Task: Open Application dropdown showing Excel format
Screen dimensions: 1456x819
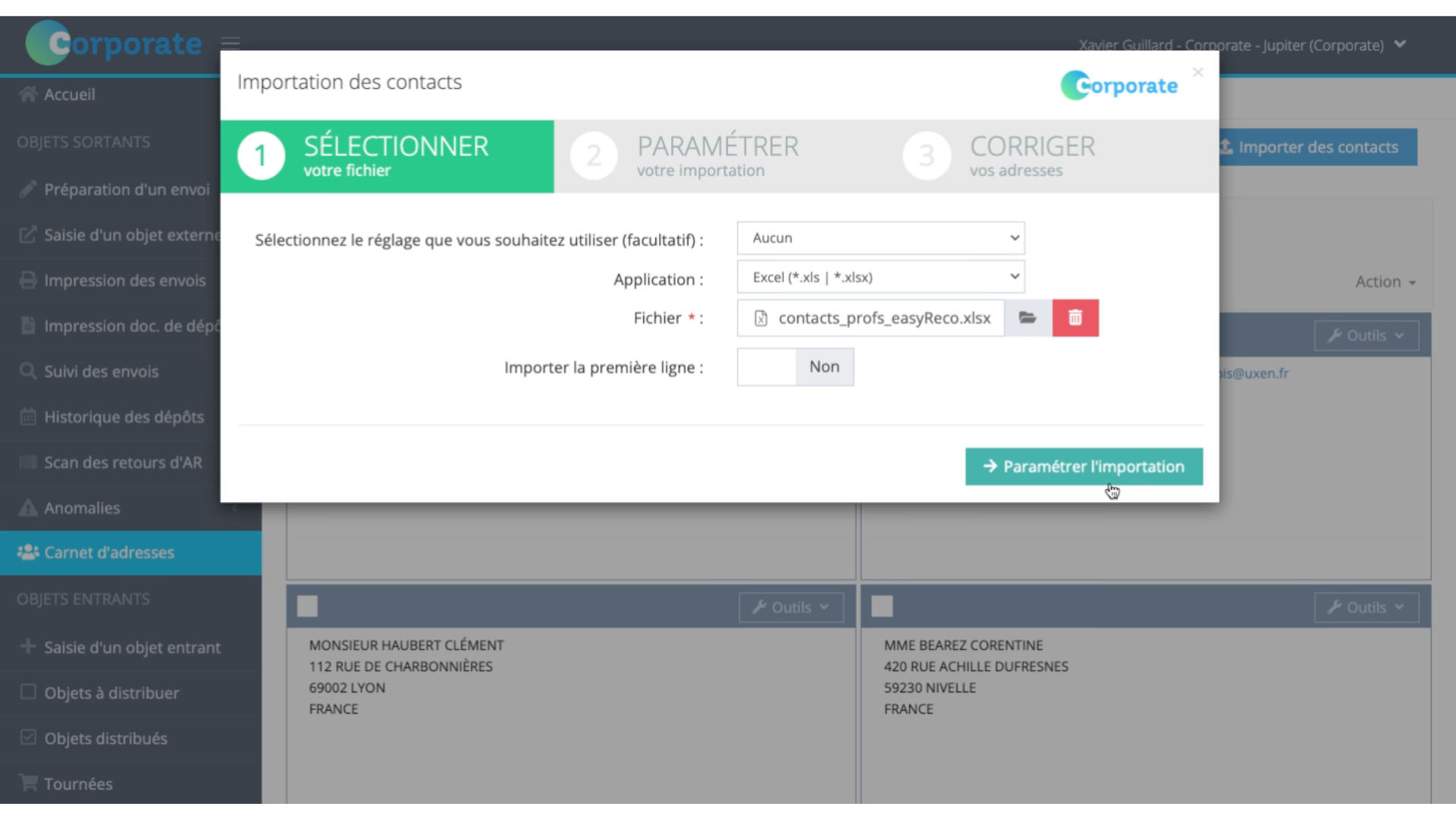Action: (880, 277)
